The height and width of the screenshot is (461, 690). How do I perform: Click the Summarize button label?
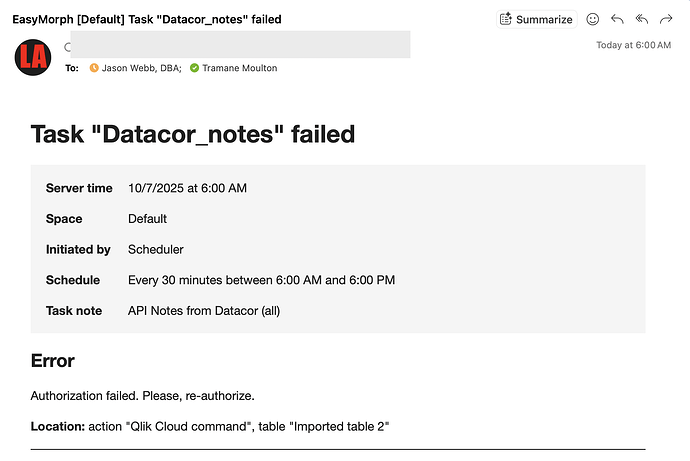pyautogui.click(x=544, y=19)
